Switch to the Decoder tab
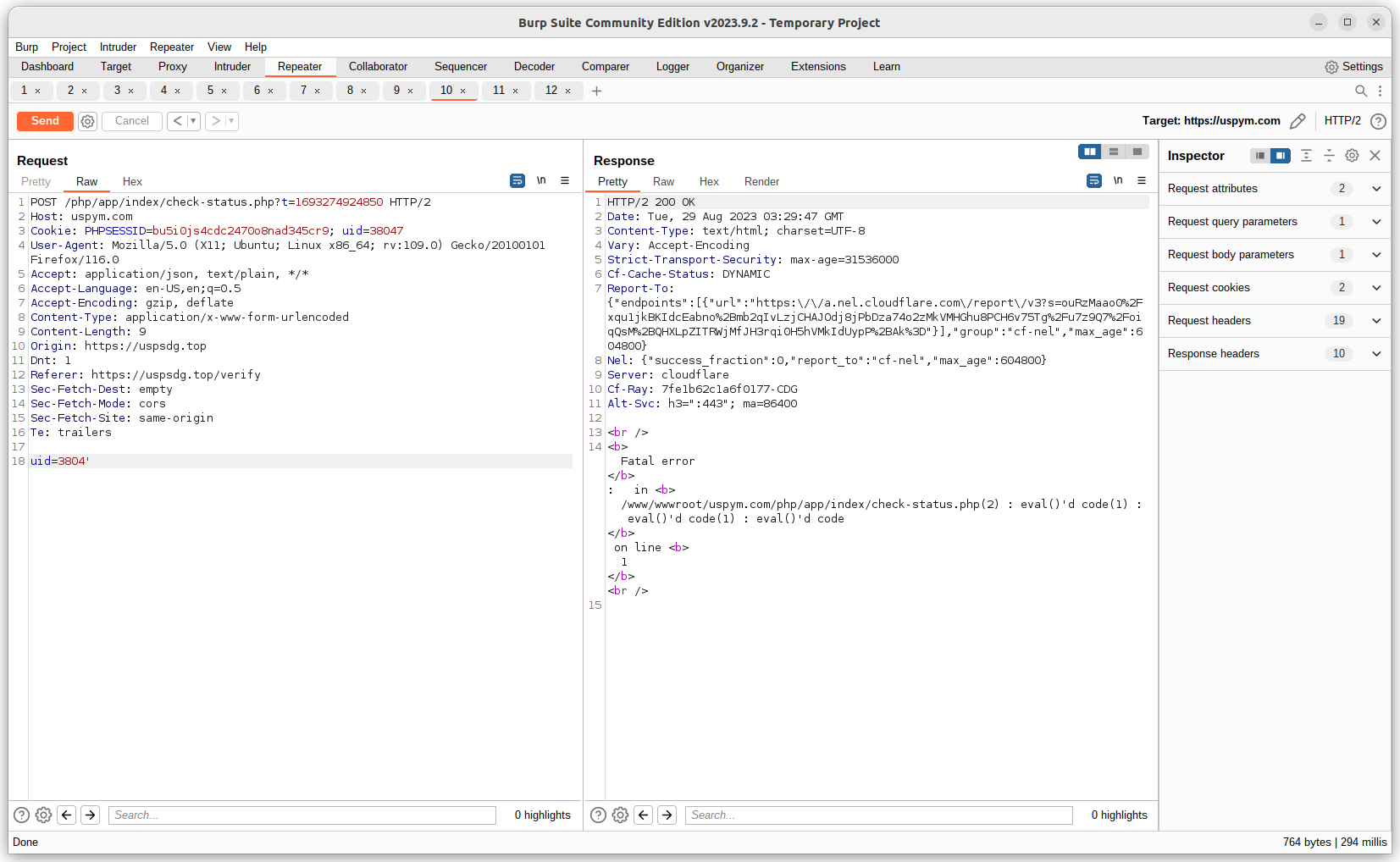Screen dimensions: 1400x862 click(534, 67)
